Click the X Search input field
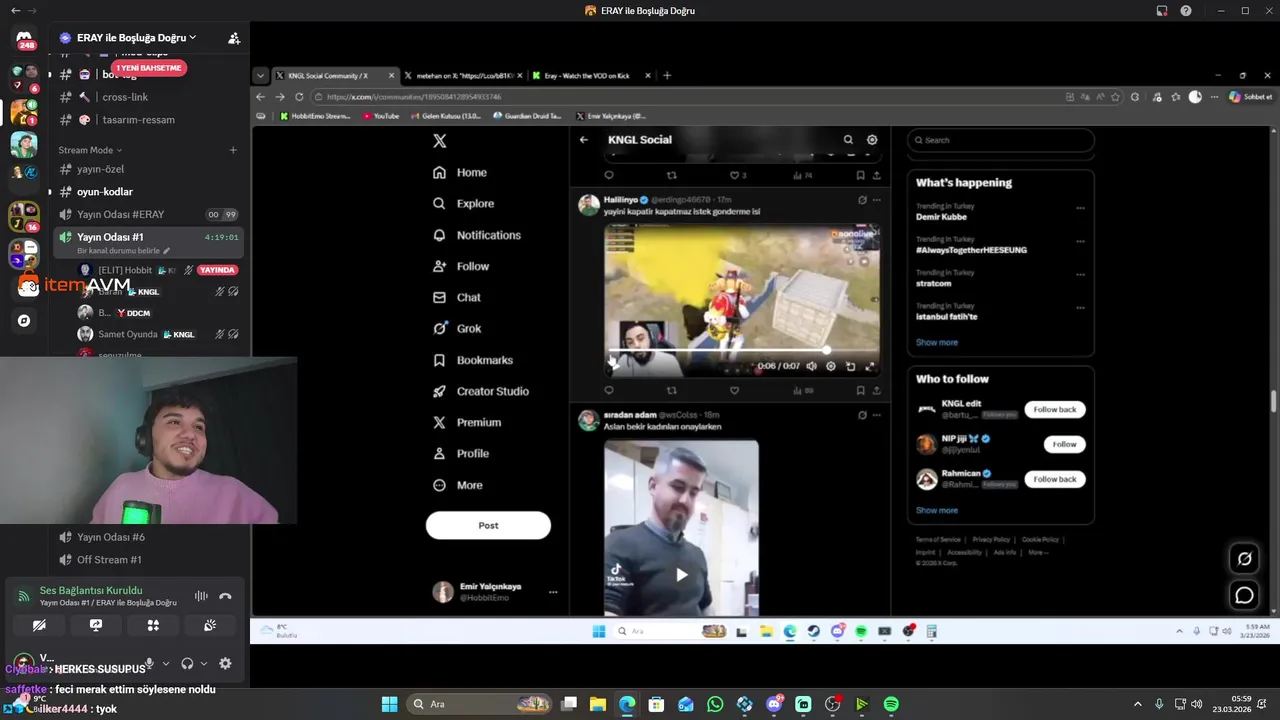Viewport: 1280px width, 720px height. pos(1001,140)
